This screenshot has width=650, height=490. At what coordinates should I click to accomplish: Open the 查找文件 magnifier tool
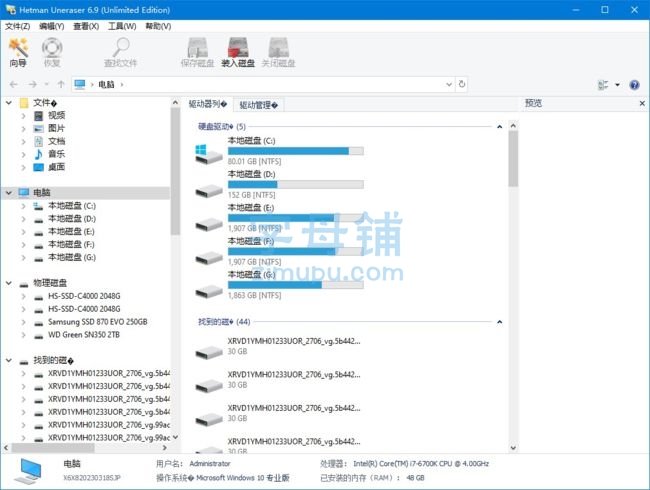pyautogui.click(x=121, y=48)
